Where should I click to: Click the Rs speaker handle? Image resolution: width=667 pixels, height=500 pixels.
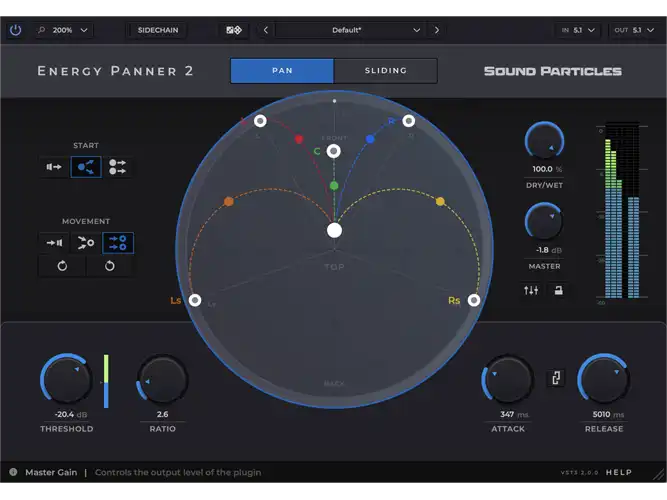(474, 300)
